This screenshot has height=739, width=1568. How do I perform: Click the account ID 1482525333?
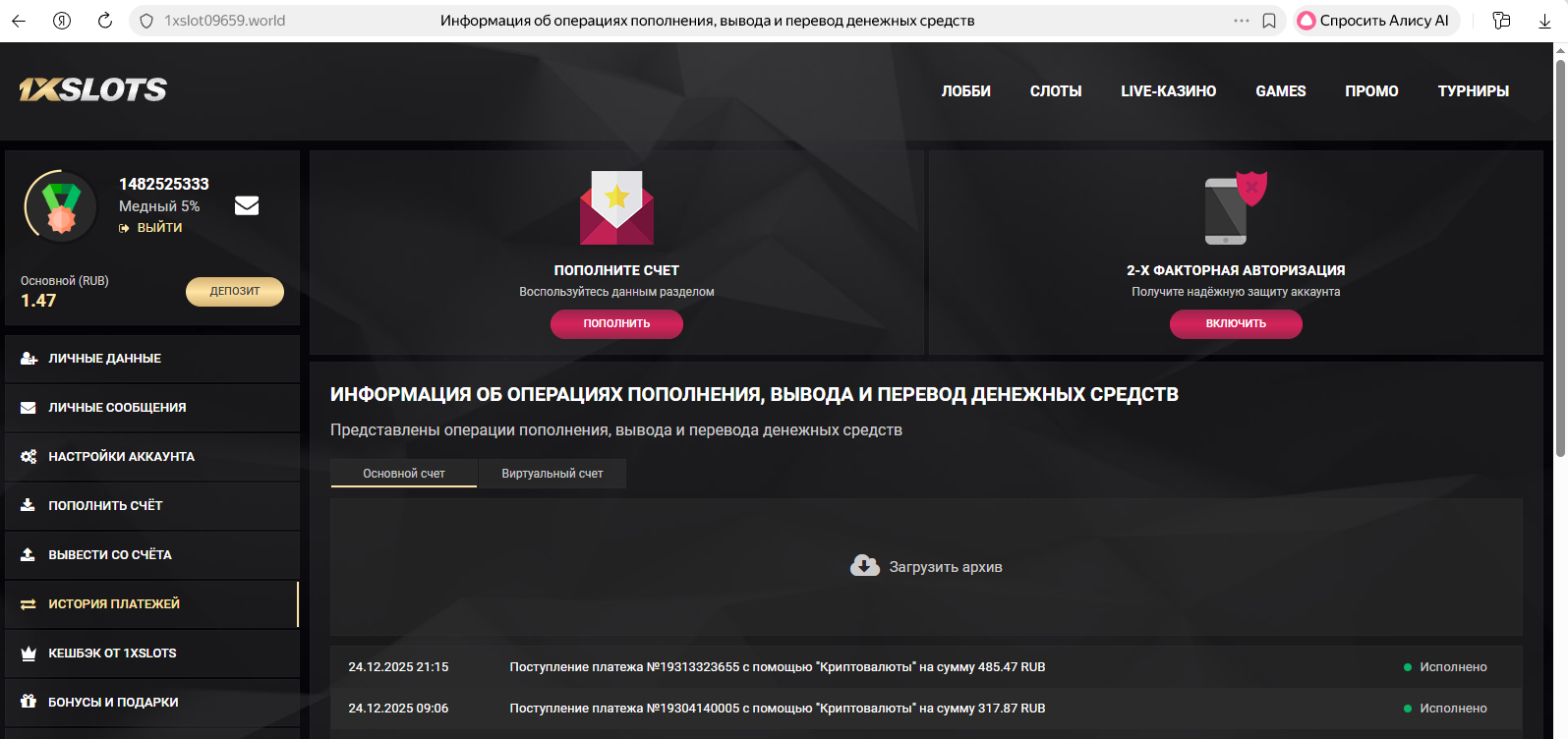click(x=164, y=184)
